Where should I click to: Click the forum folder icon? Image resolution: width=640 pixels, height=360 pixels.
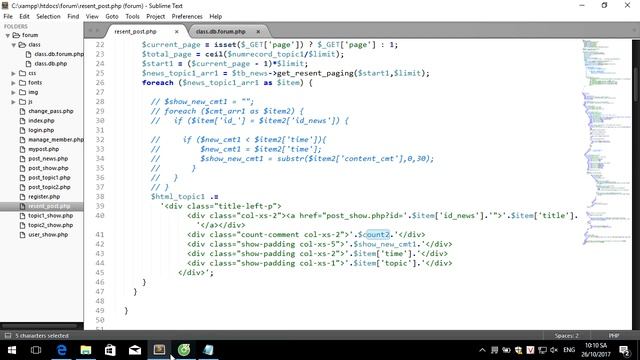(x=16, y=35)
